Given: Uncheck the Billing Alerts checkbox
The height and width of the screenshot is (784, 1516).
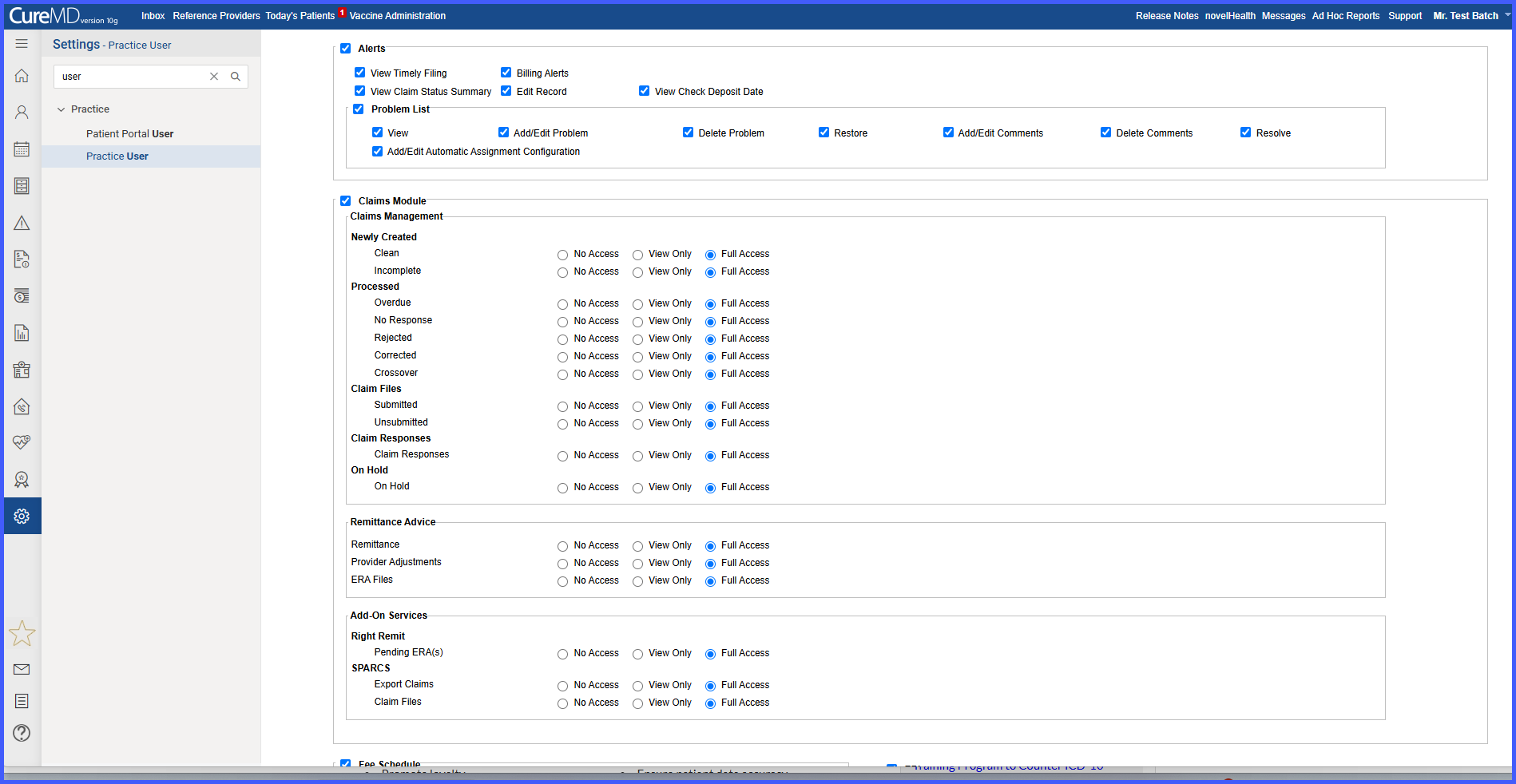Looking at the screenshot, I should click(x=506, y=73).
